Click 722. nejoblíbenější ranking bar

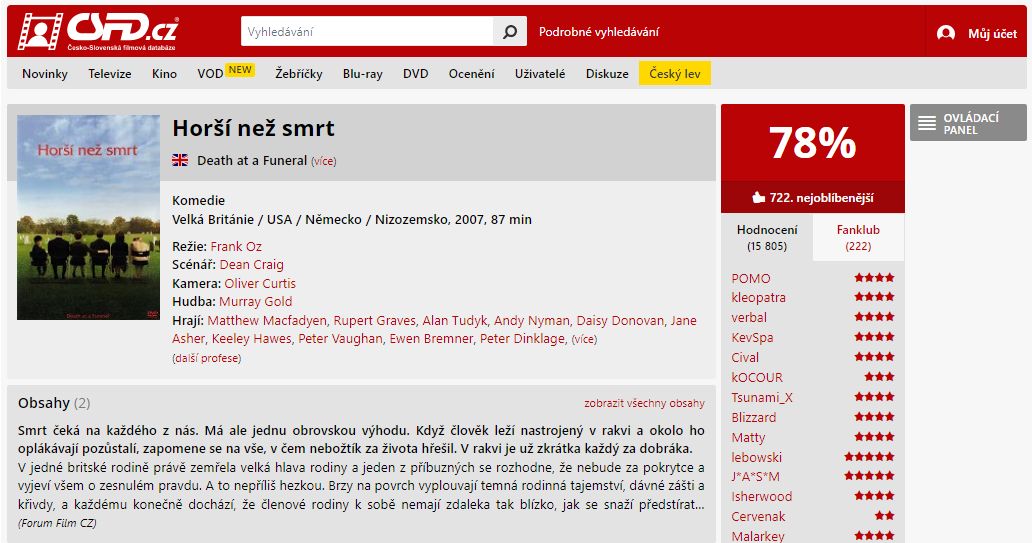pos(813,197)
